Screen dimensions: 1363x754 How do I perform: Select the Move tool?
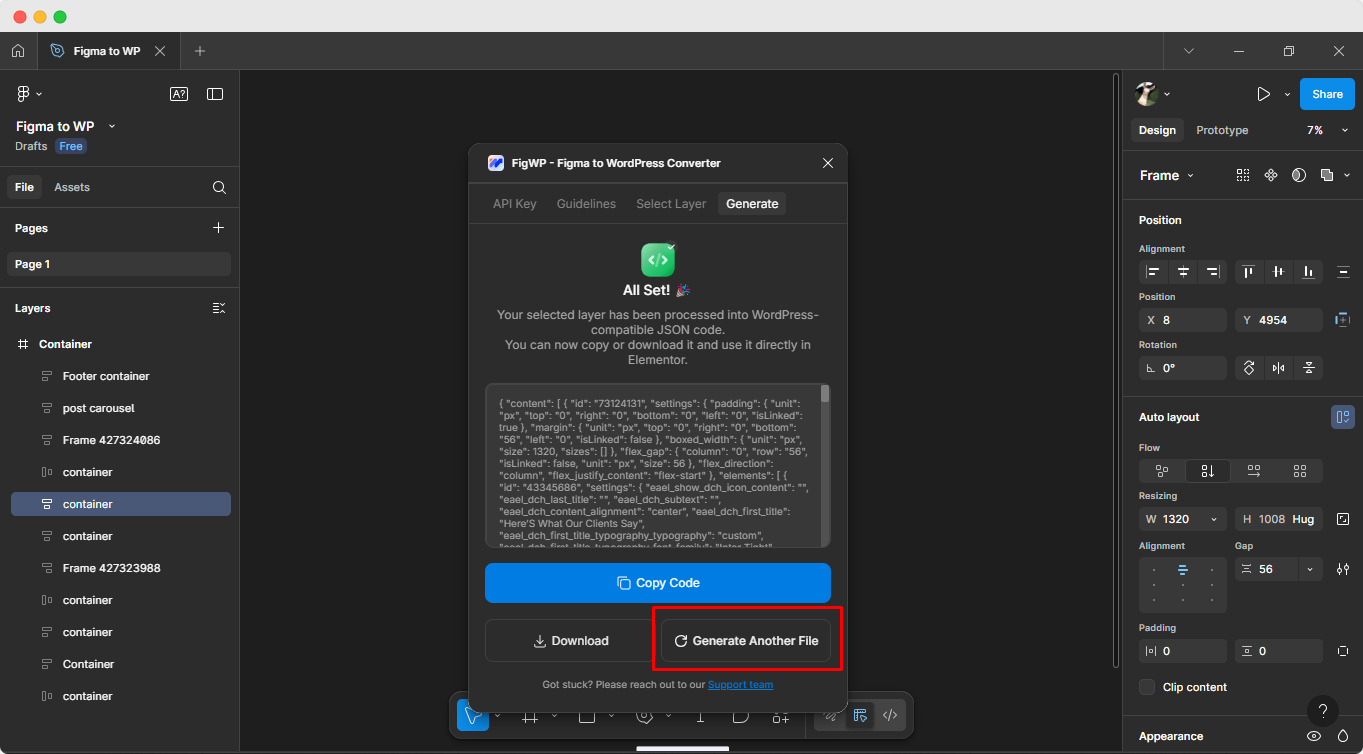click(473, 716)
